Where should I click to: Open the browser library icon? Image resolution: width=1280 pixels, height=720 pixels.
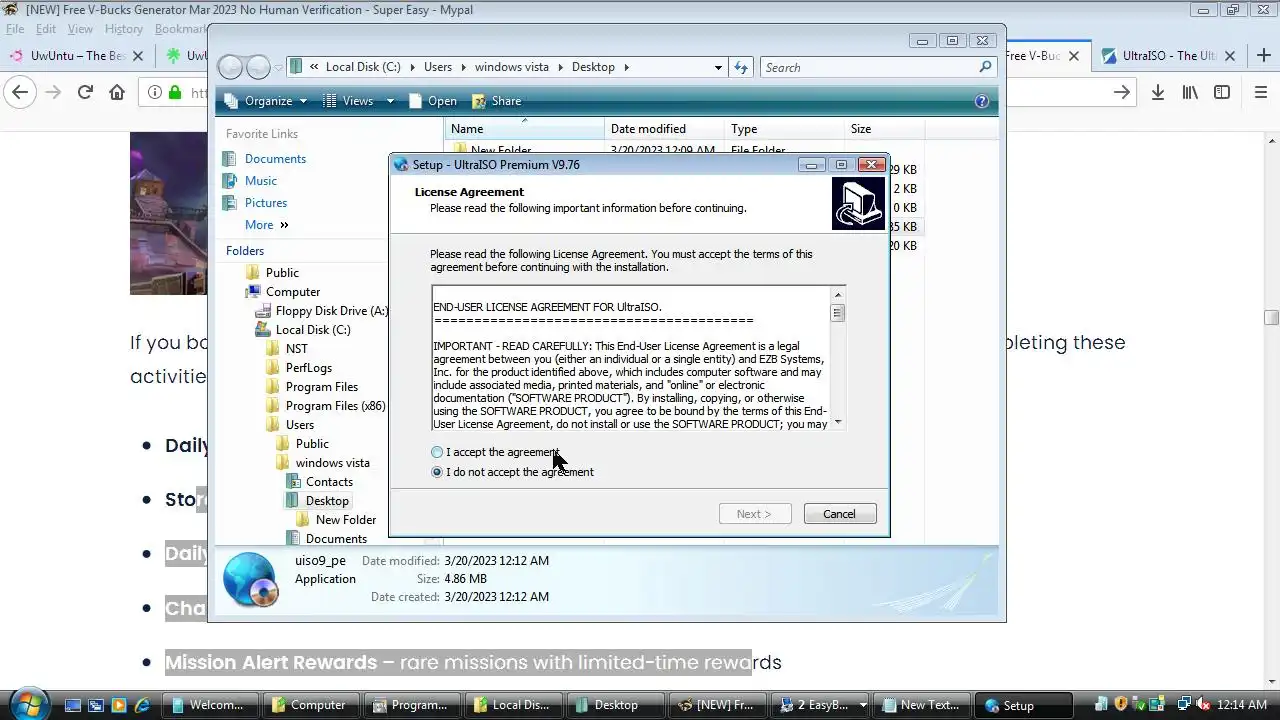(1190, 92)
